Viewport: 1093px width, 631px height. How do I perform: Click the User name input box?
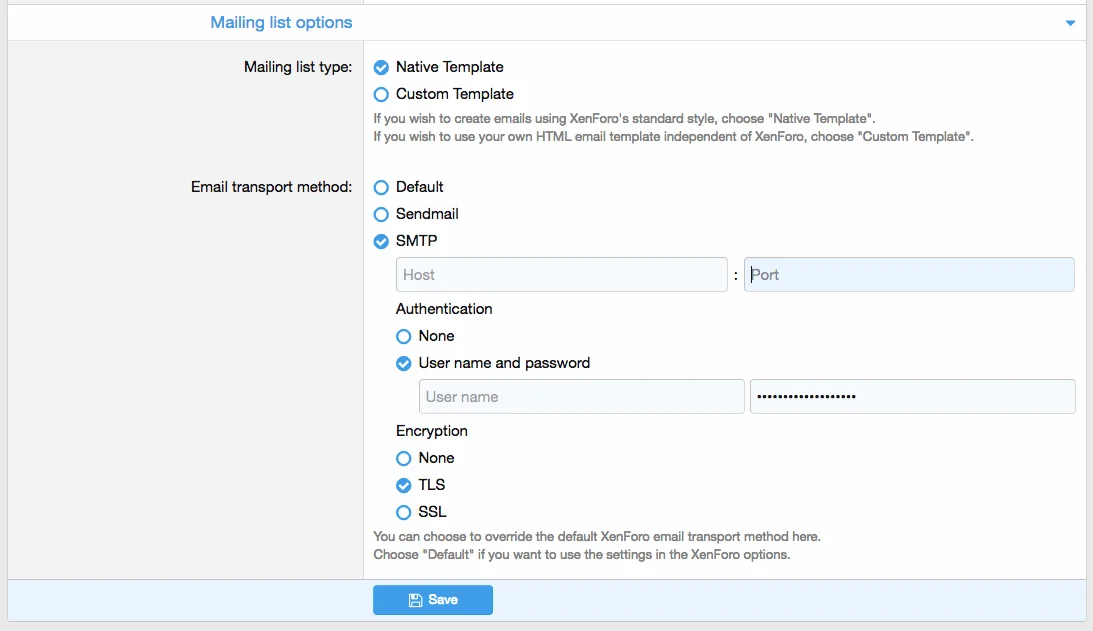coord(581,397)
